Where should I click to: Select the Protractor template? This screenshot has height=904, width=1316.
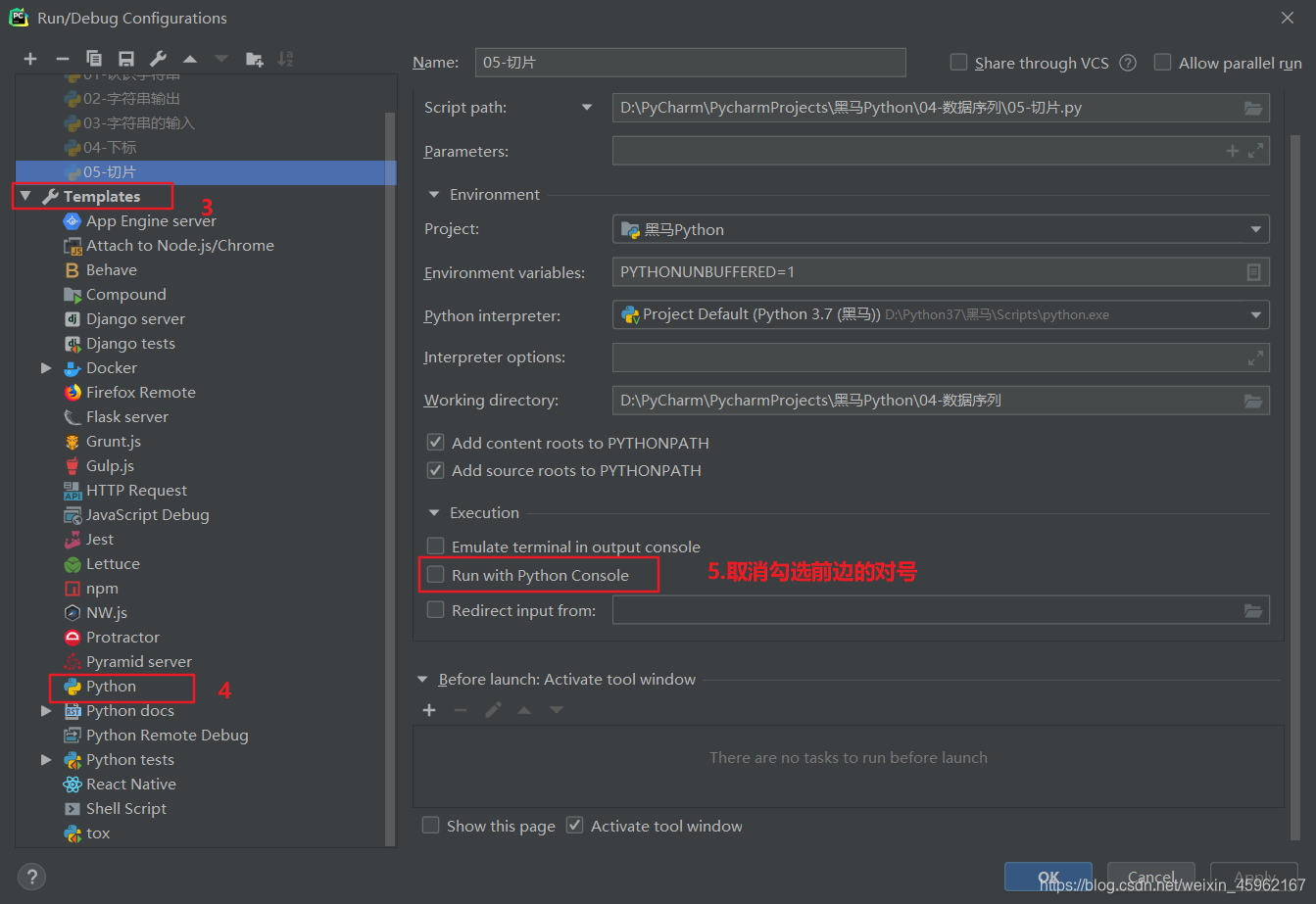click(122, 638)
